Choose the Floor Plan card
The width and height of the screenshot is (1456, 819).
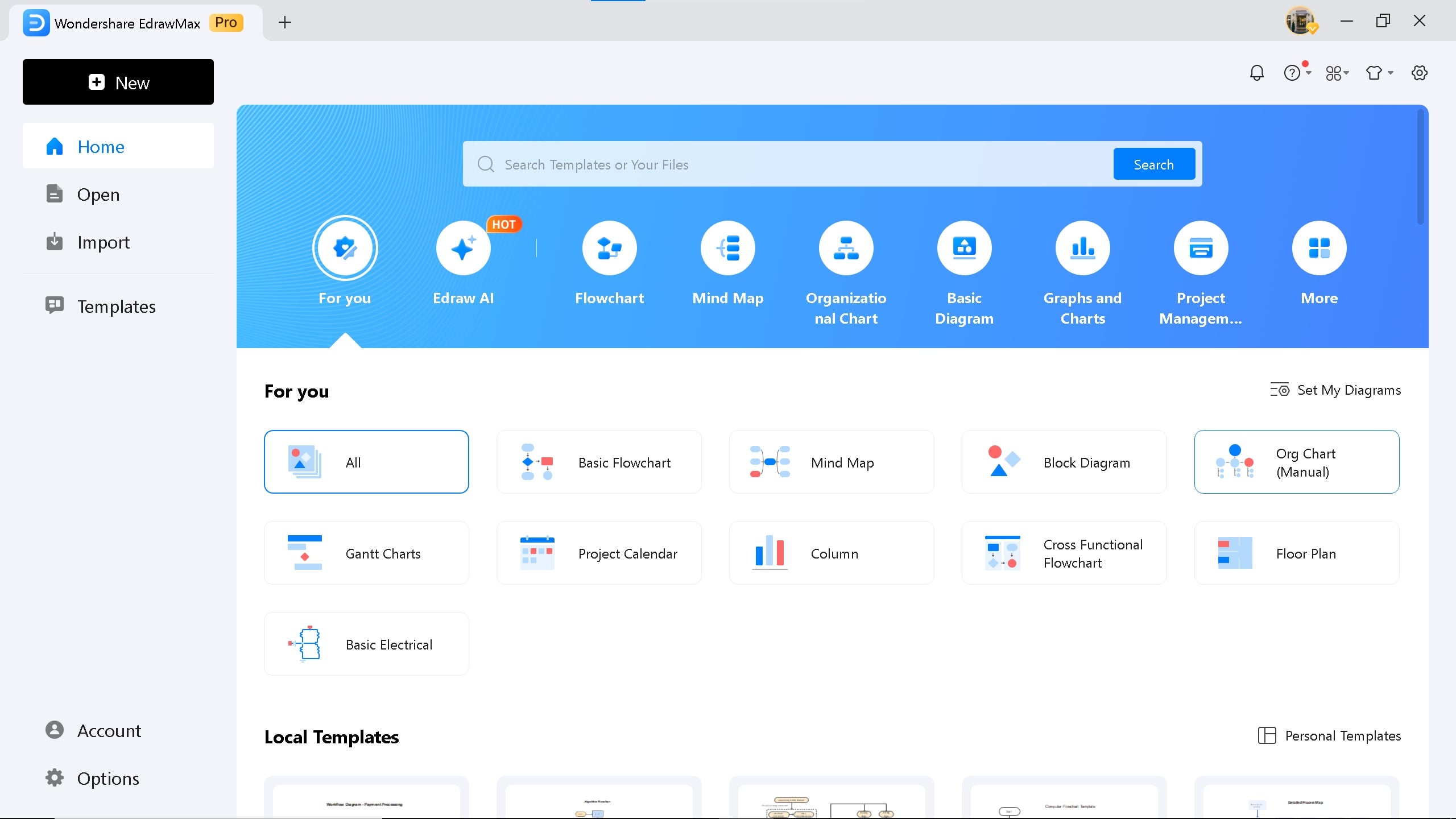click(x=1297, y=553)
